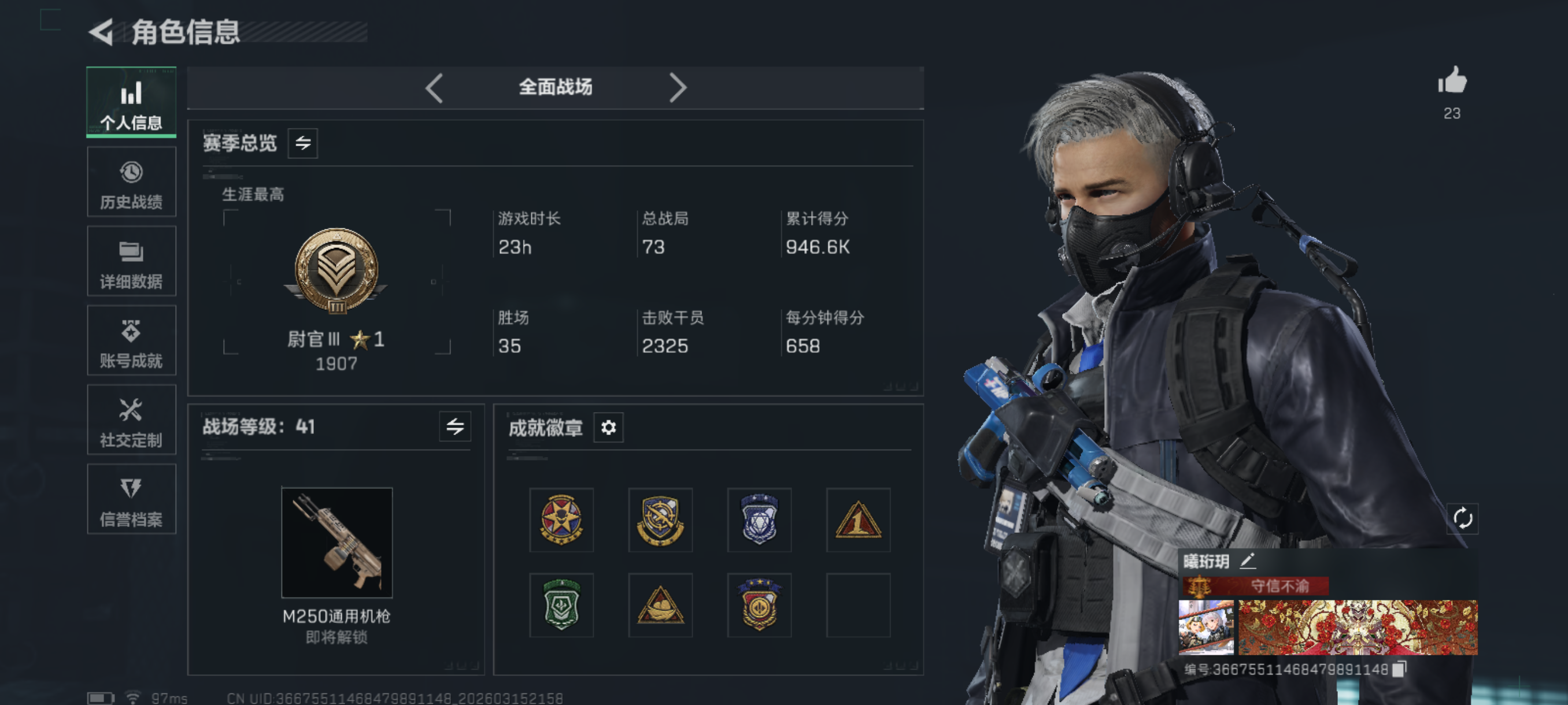Image resolution: width=1568 pixels, height=705 pixels.
Task: Give a thumbs-up like to the profile
Action: pos(1452,81)
